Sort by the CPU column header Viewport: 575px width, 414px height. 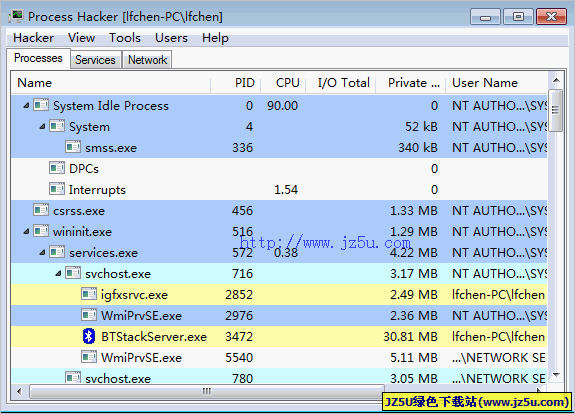click(283, 83)
